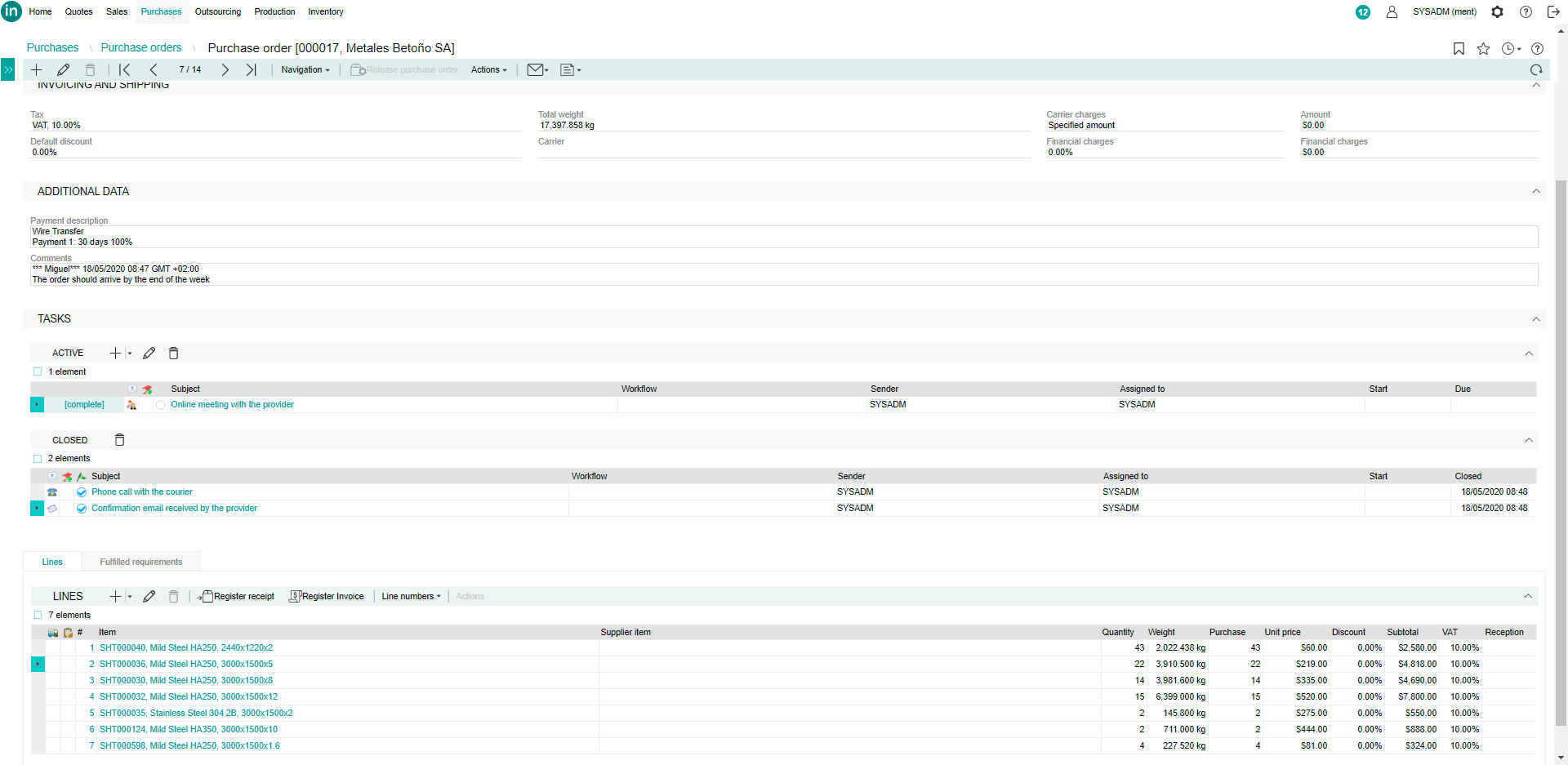Switch to the Fulfilled requirements tab
The image size is (1568, 765).
pos(140,563)
